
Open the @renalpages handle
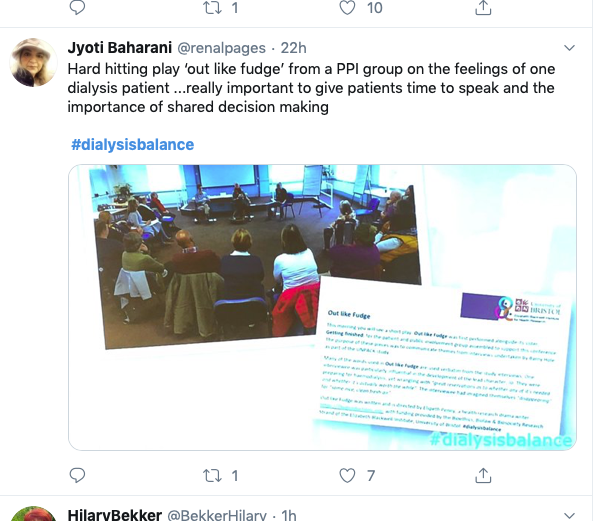(221, 48)
